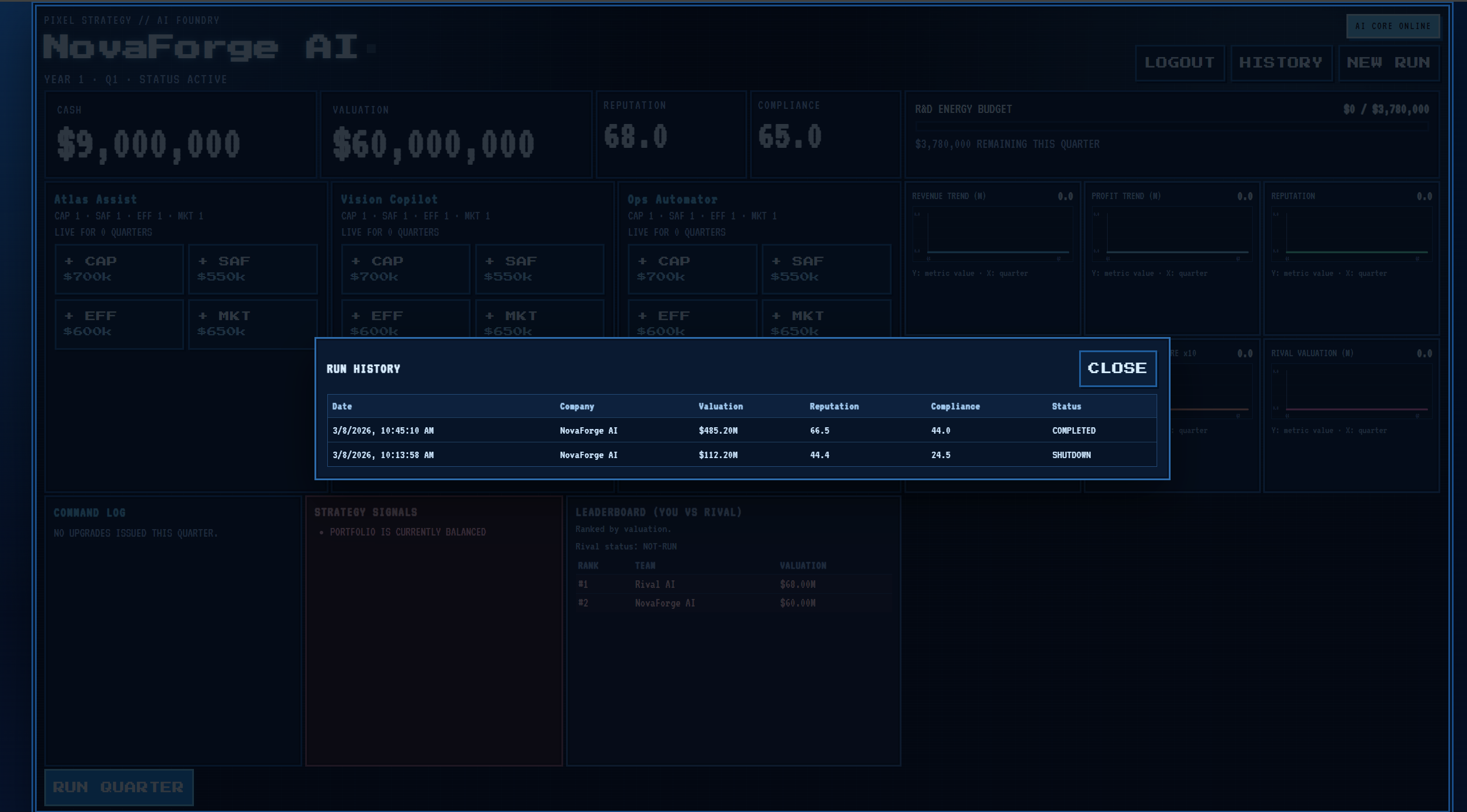Open the History panel button
Image resolution: width=1467 pixels, height=812 pixels.
coord(1281,63)
